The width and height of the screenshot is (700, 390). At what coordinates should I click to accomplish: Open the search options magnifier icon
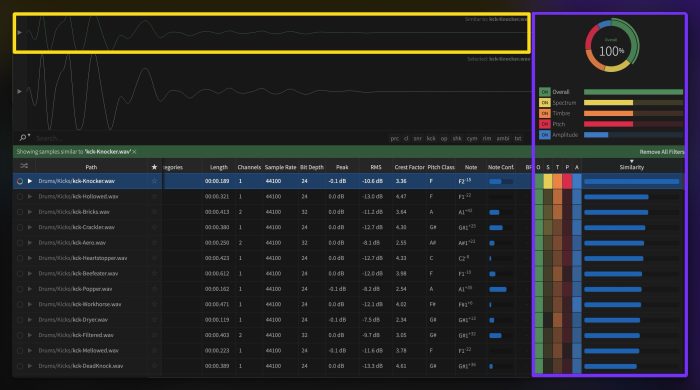[24, 137]
